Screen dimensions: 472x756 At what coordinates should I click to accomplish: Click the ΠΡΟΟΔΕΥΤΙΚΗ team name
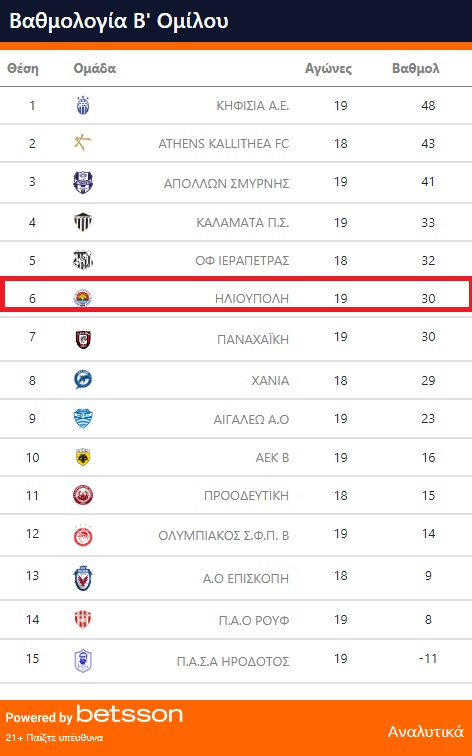pyautogui.click(x=246, y=496)
